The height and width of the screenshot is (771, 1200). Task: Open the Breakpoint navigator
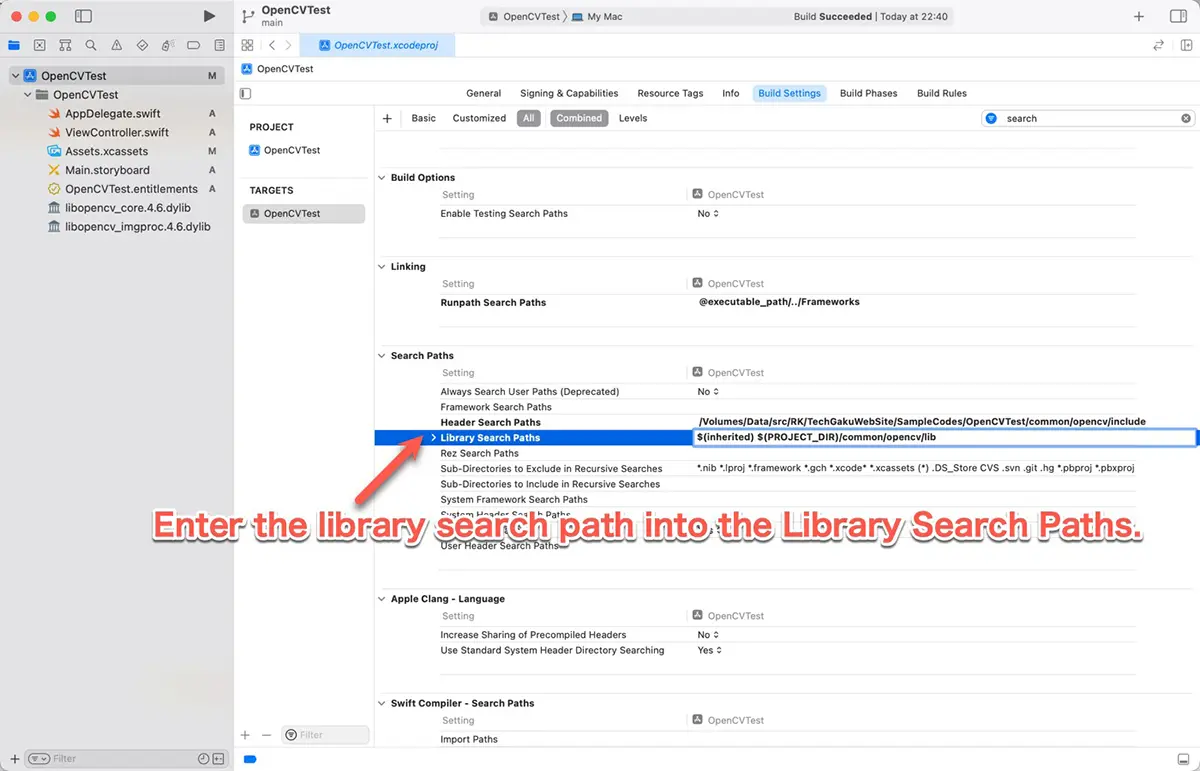194,45
